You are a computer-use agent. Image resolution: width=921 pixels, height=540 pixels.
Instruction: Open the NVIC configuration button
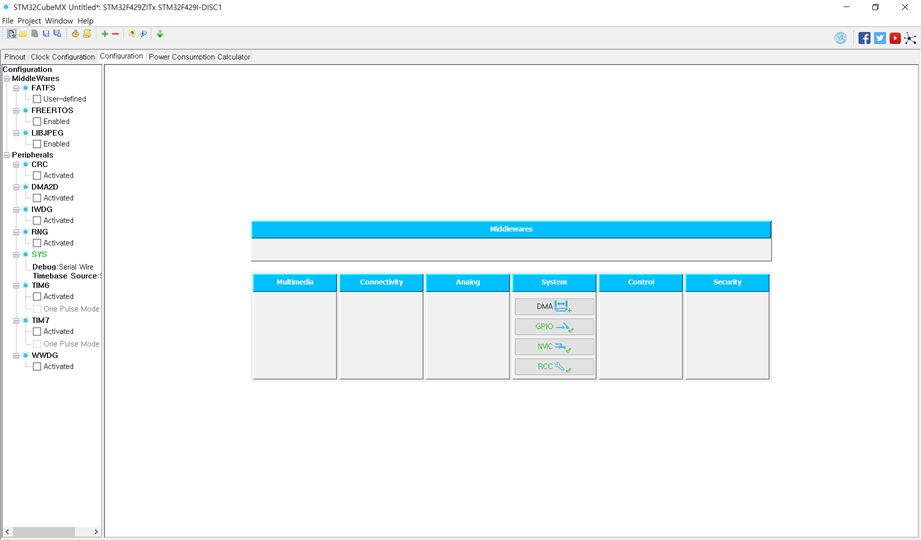pos(554,347)
